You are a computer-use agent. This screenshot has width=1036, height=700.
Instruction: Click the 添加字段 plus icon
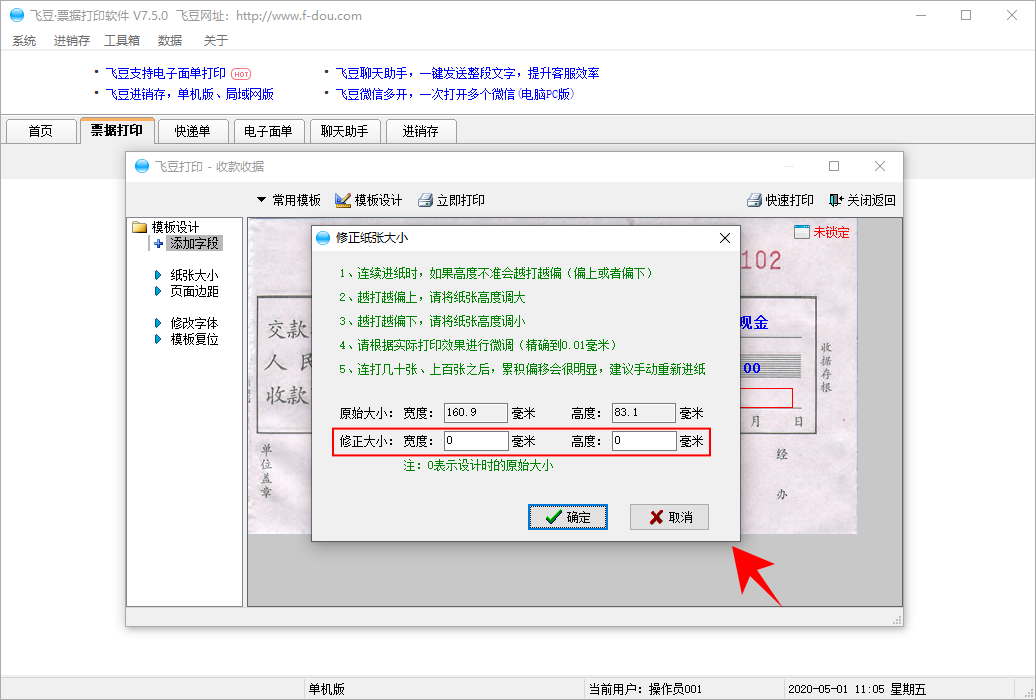click(x=158, y=243)
